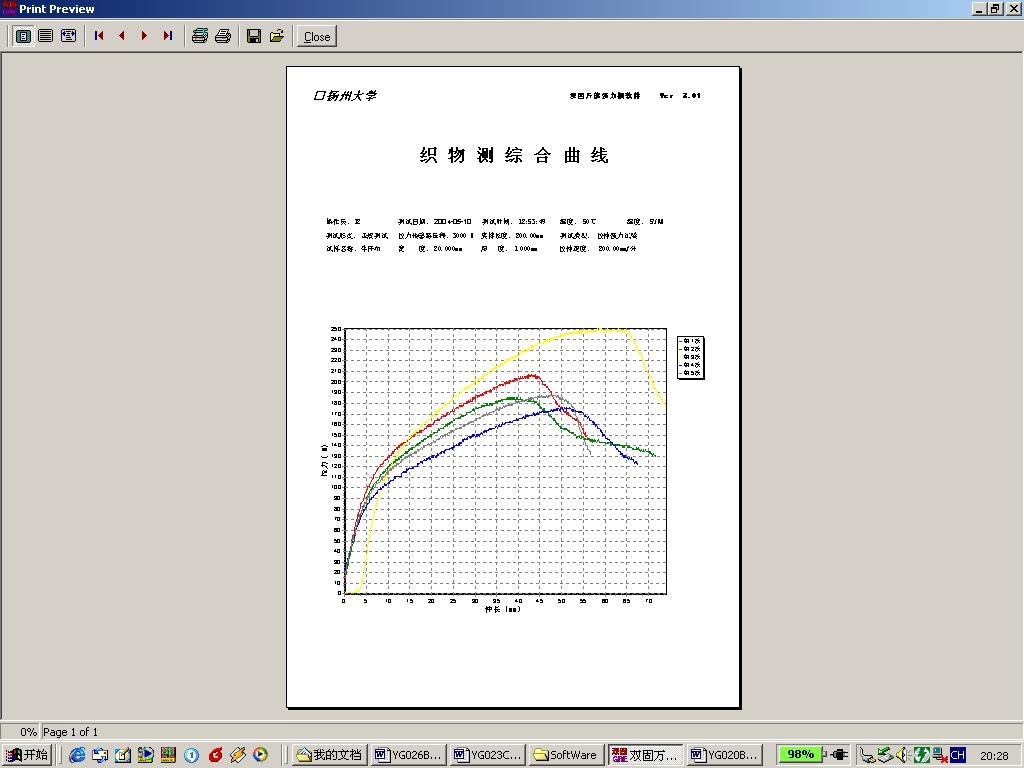Jump to the last page
The height and width of the screenshot is (768, 1024).
point(167,36)
